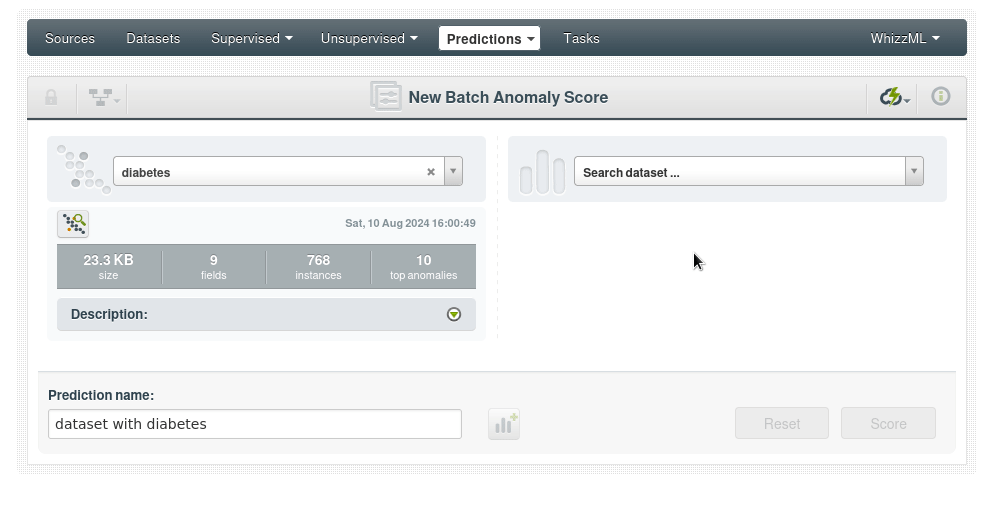Click the add dataset output icon
The width and height of the screenshot is (990, 513).
tap(504, 424)
